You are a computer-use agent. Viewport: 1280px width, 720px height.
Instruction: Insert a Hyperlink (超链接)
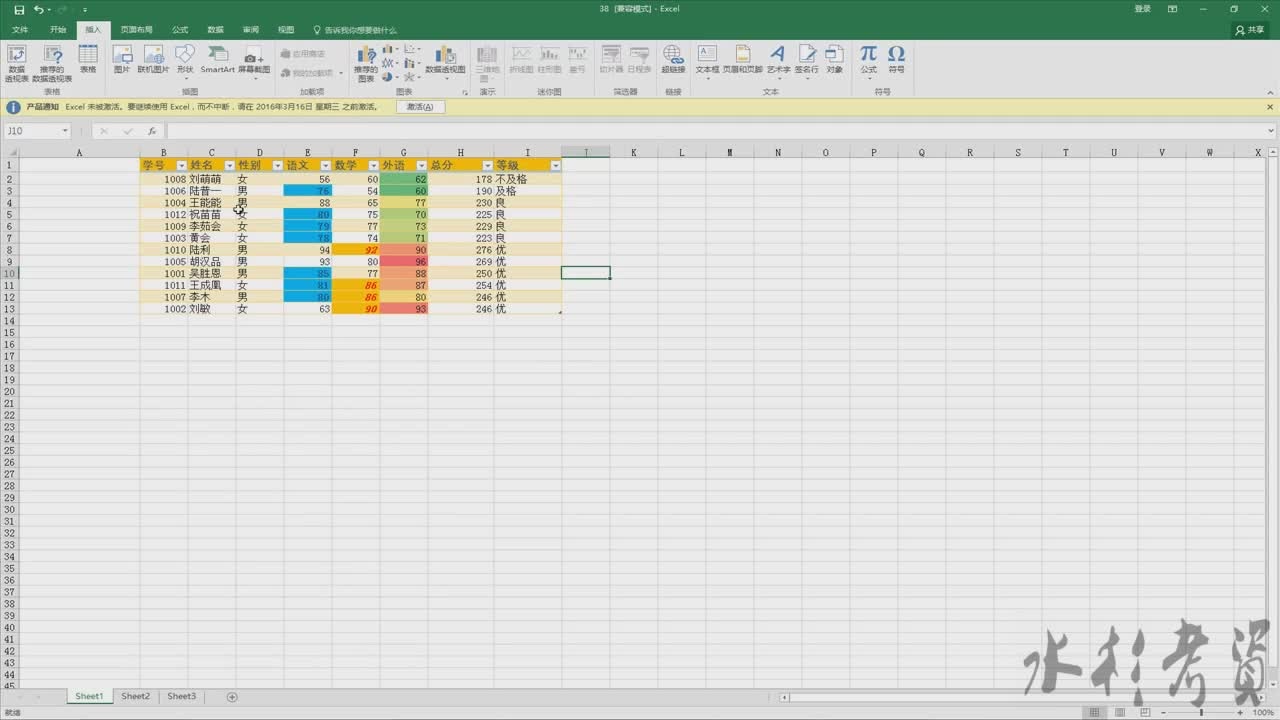tap(673, 60)
